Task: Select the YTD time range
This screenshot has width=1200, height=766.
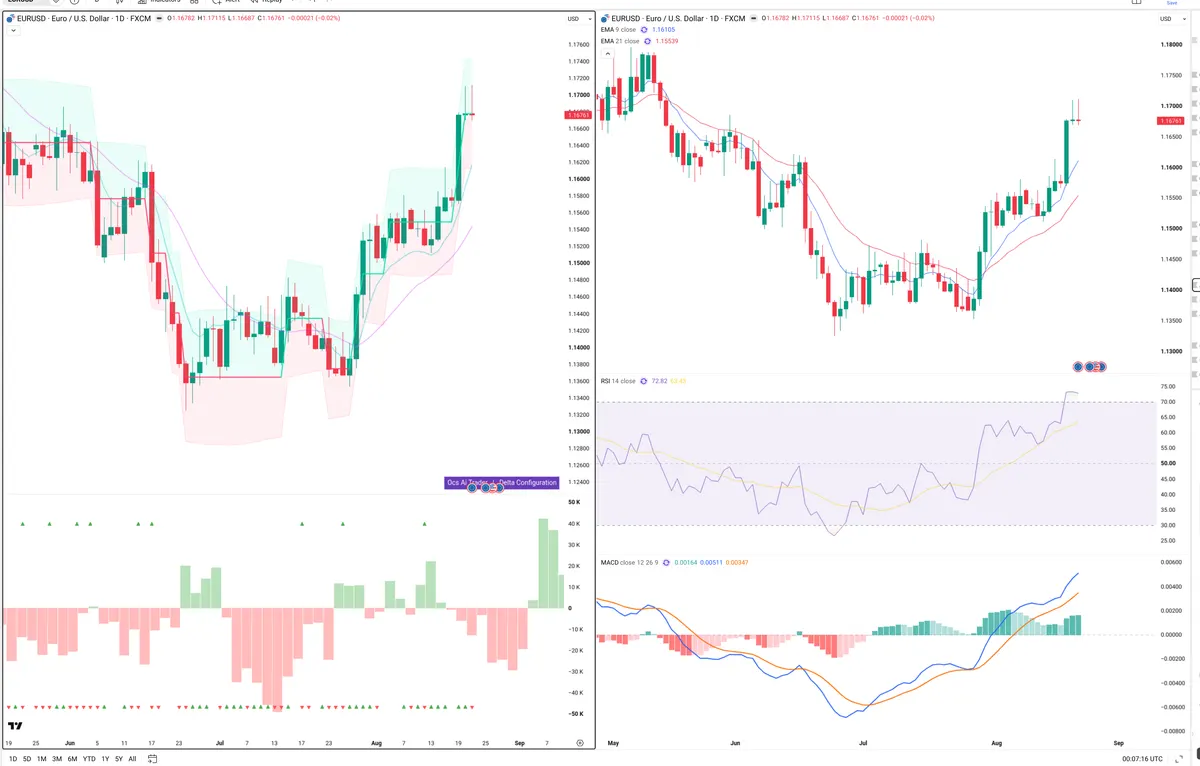Action: coord(89,759)
